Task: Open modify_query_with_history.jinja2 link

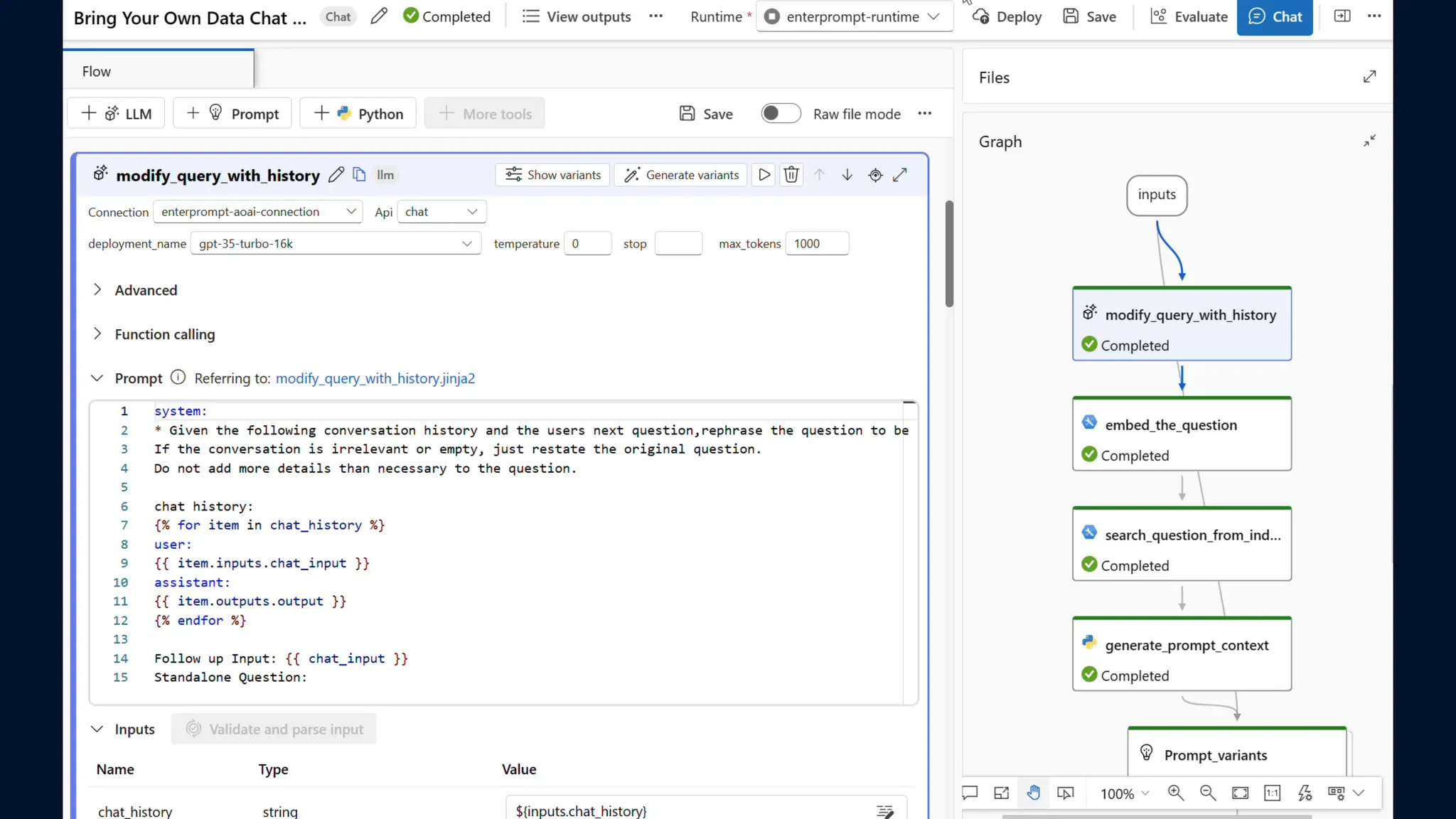Action: point(375,378)
